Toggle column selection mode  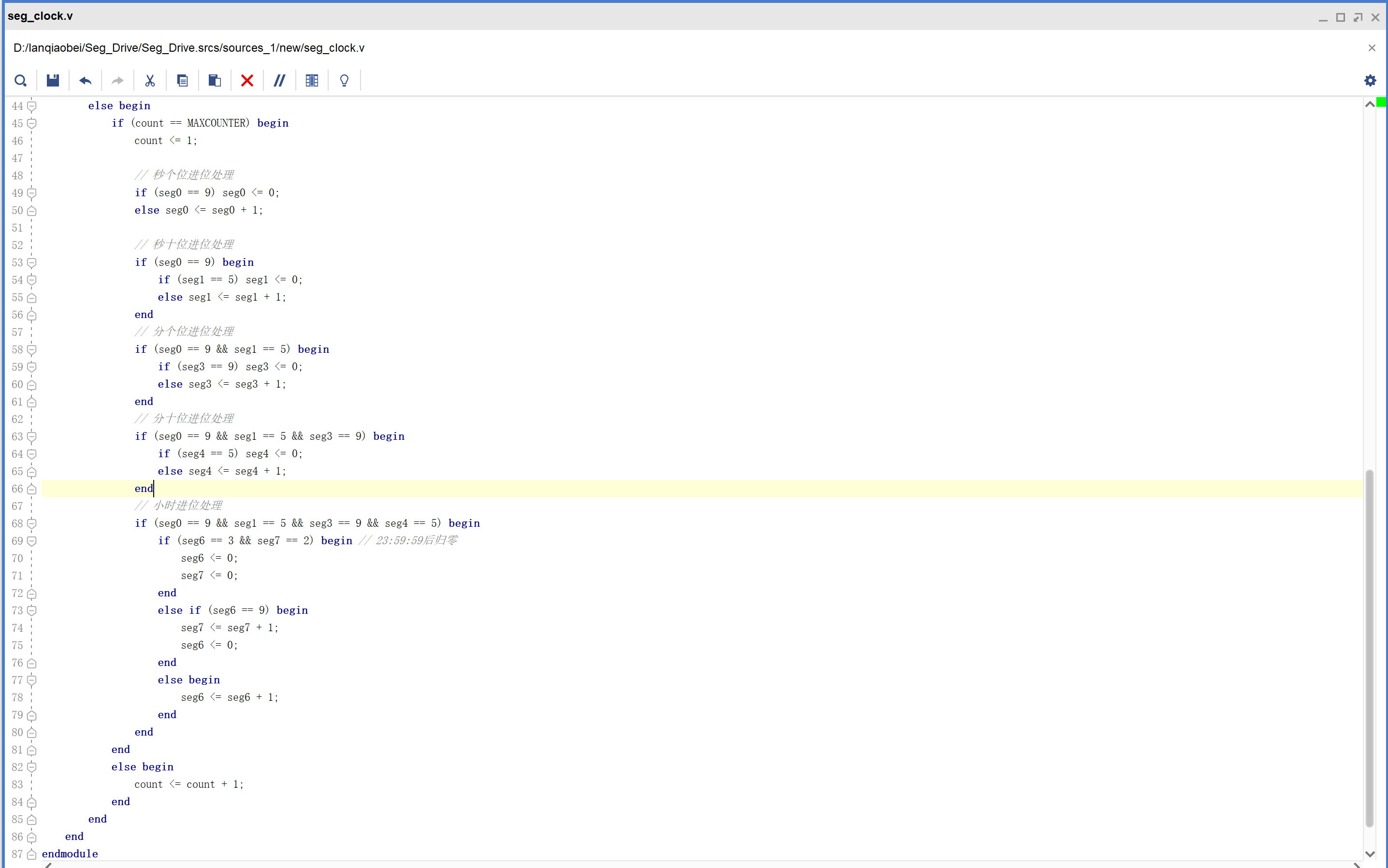(311, 80)
